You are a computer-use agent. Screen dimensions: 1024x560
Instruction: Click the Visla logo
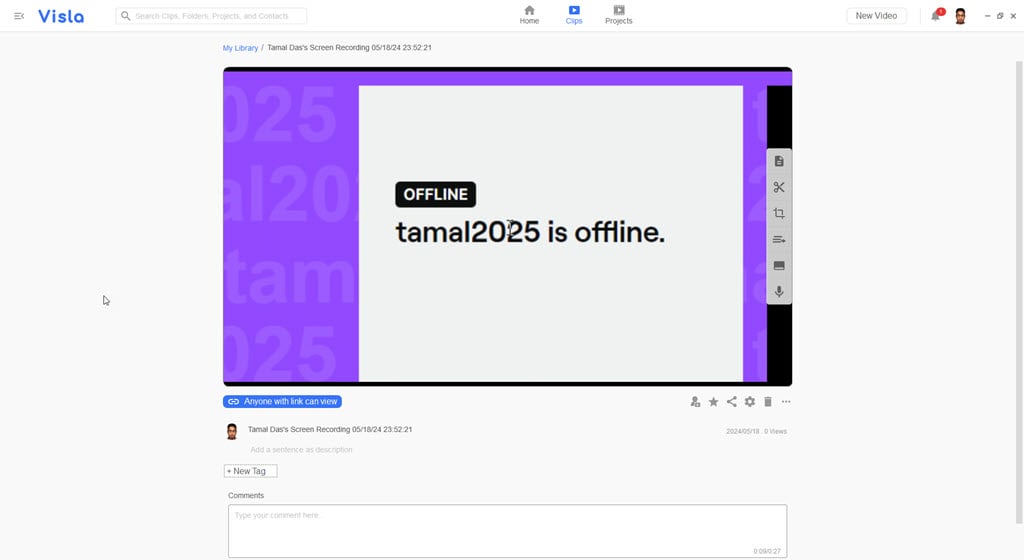coord(61,16)
